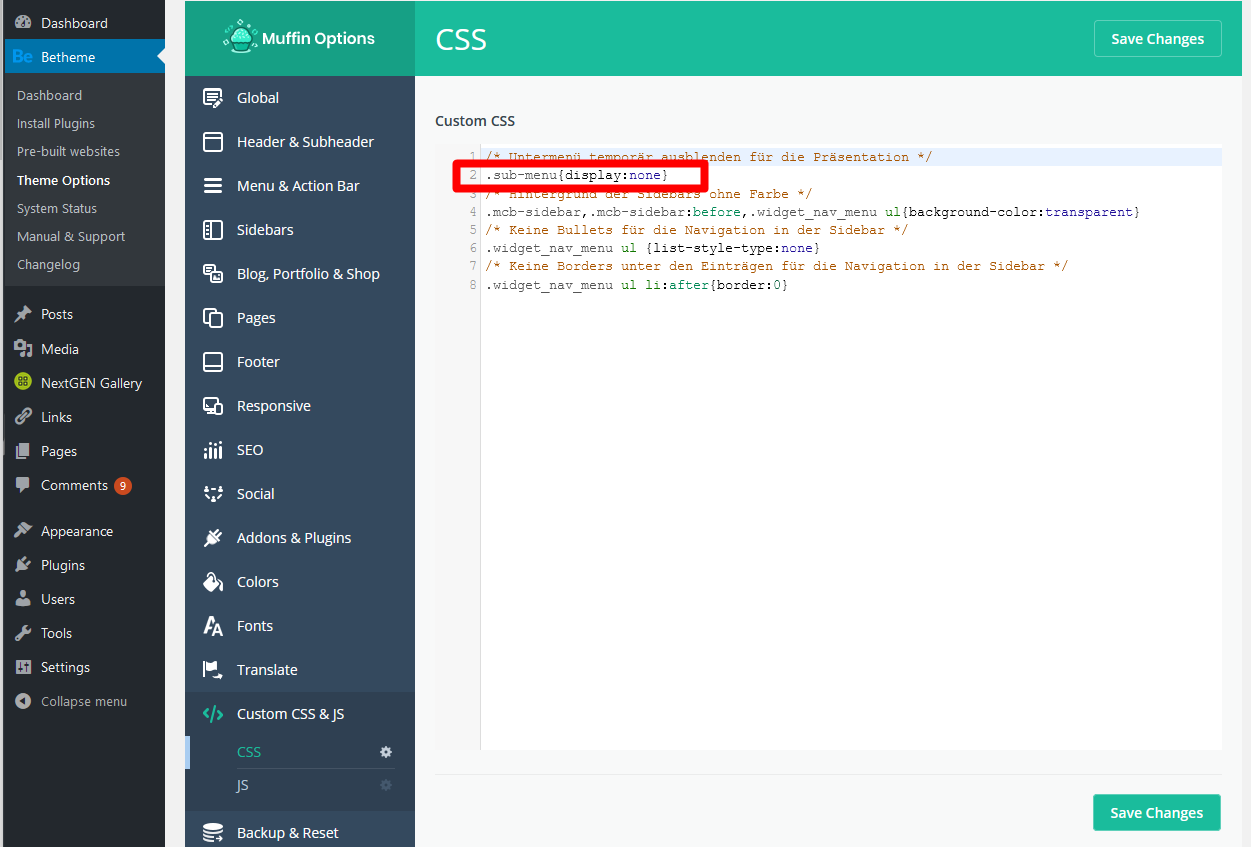Screen dimensions: 1251x847
Task: Click the Menu & Action Bar hamburger icon
Action: pyautogui.click(x=213, y=186)
